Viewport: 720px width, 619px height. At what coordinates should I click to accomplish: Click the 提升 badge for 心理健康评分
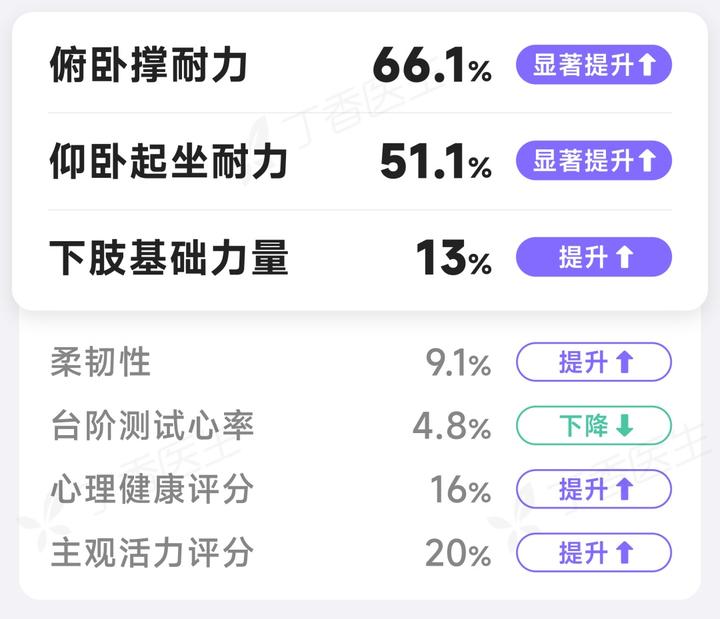(x=594, y=489)
